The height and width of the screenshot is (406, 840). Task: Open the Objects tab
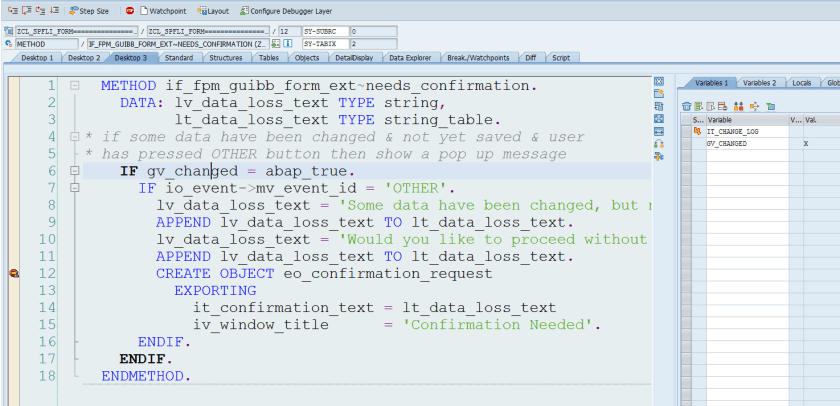307,58
